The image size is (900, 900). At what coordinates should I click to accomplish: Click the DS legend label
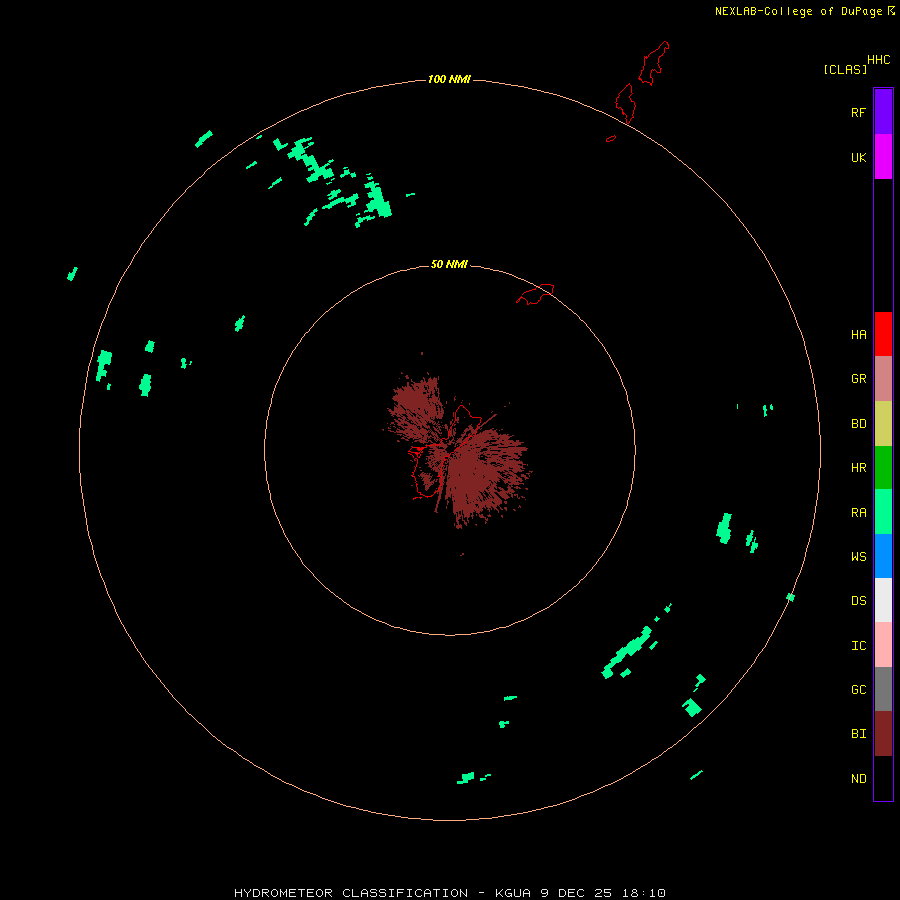click(858, 601)
